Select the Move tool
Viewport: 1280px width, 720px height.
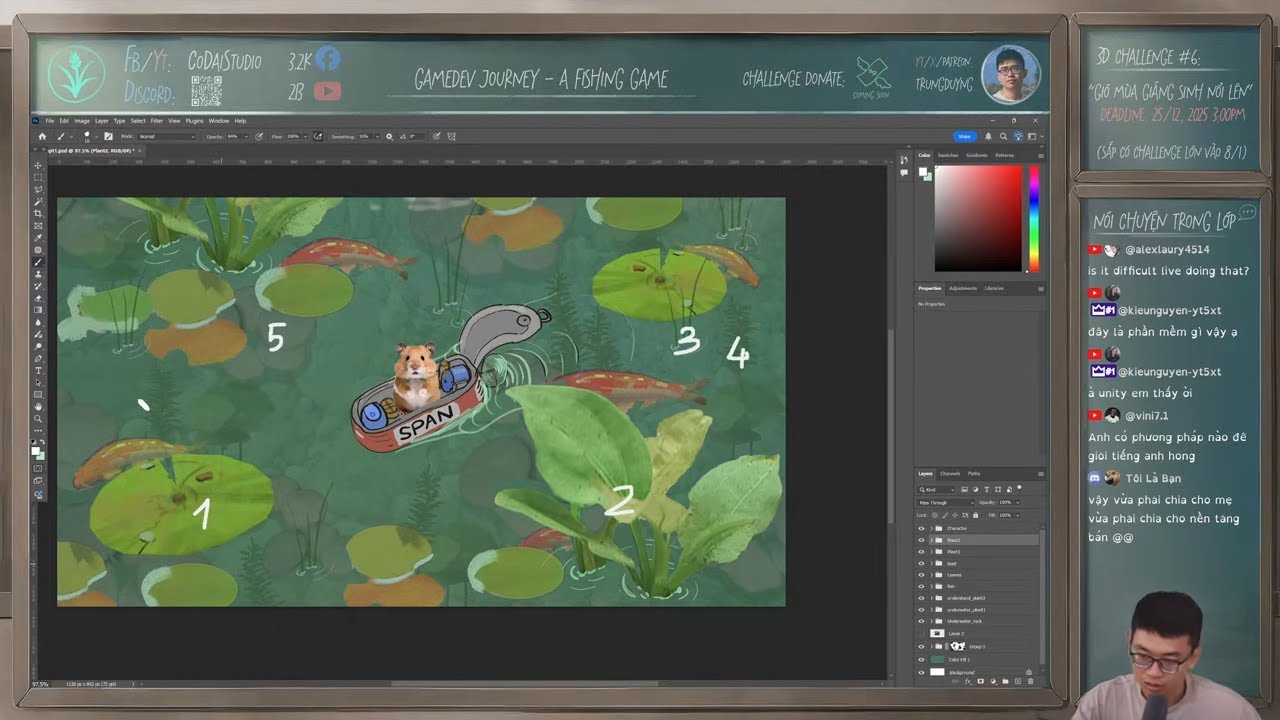coord(39,165)
